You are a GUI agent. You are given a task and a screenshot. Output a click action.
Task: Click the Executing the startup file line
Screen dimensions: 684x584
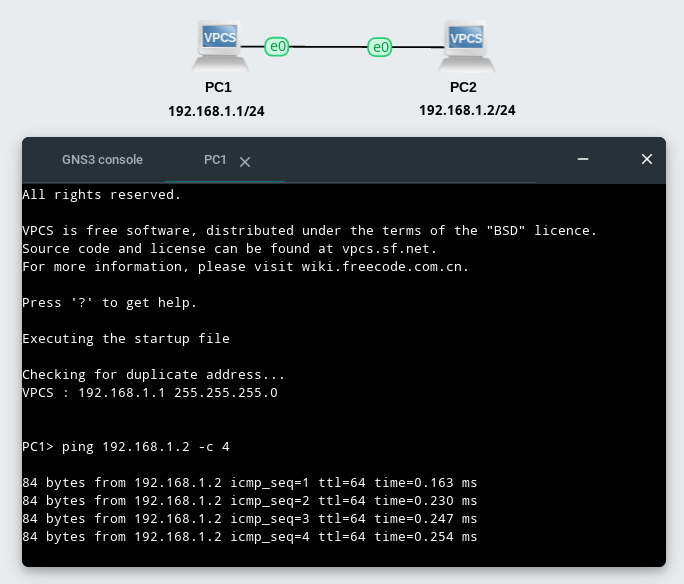(x=126, y=338)
